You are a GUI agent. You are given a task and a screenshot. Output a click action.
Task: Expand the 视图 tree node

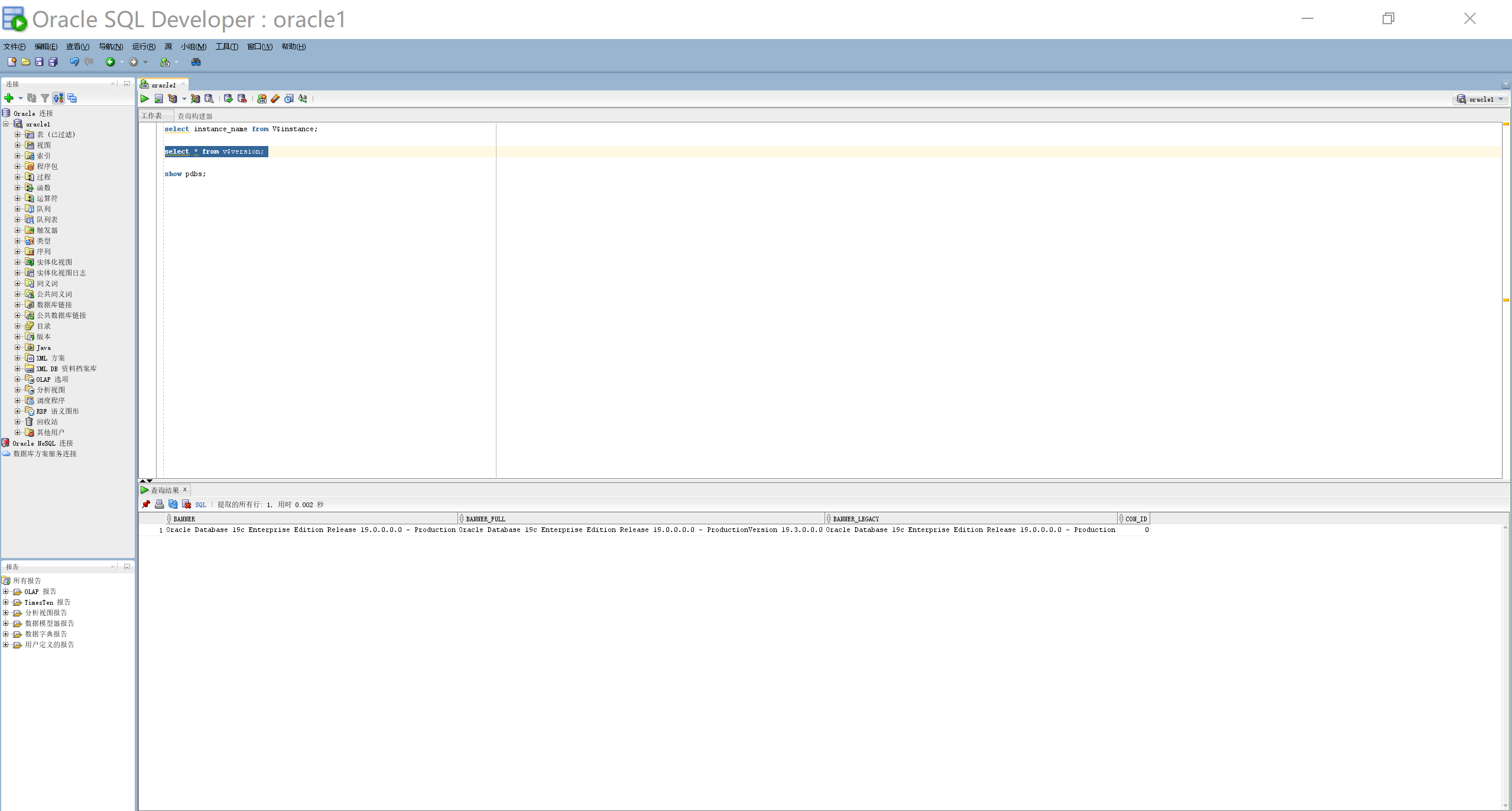(x=18, y=145)
